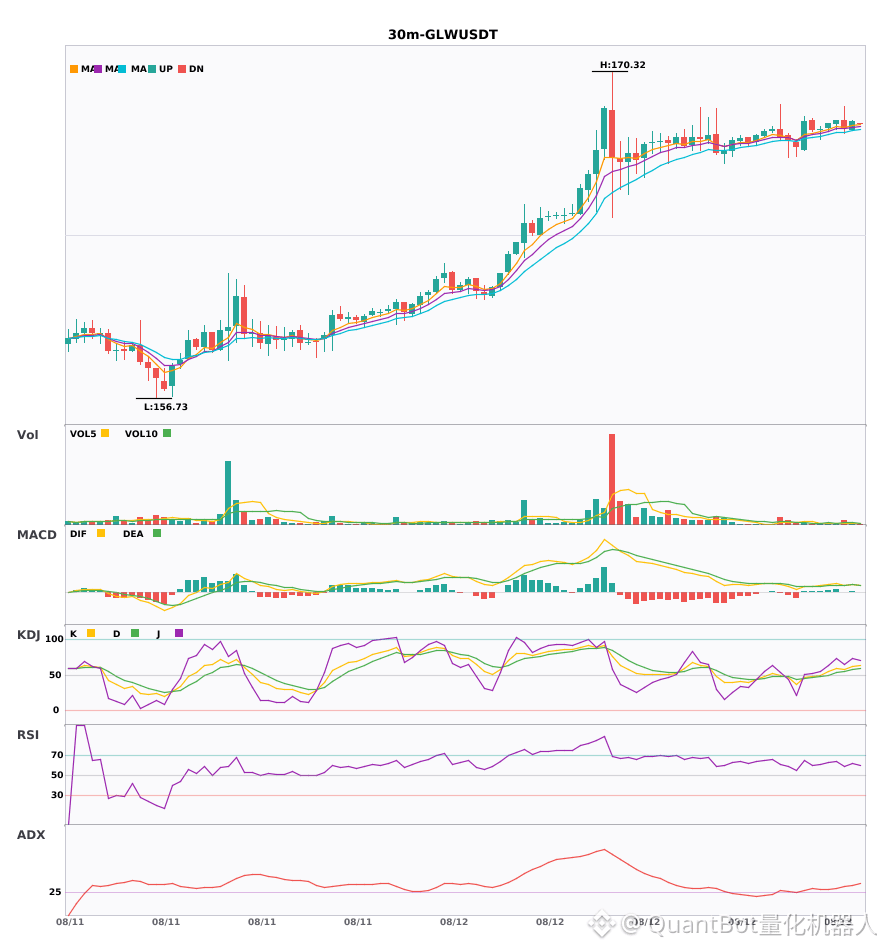The width and height of the screenshot is (885, 950).
Task: Click the L:156.73 low price label
Action: click(x=165, y=407)
